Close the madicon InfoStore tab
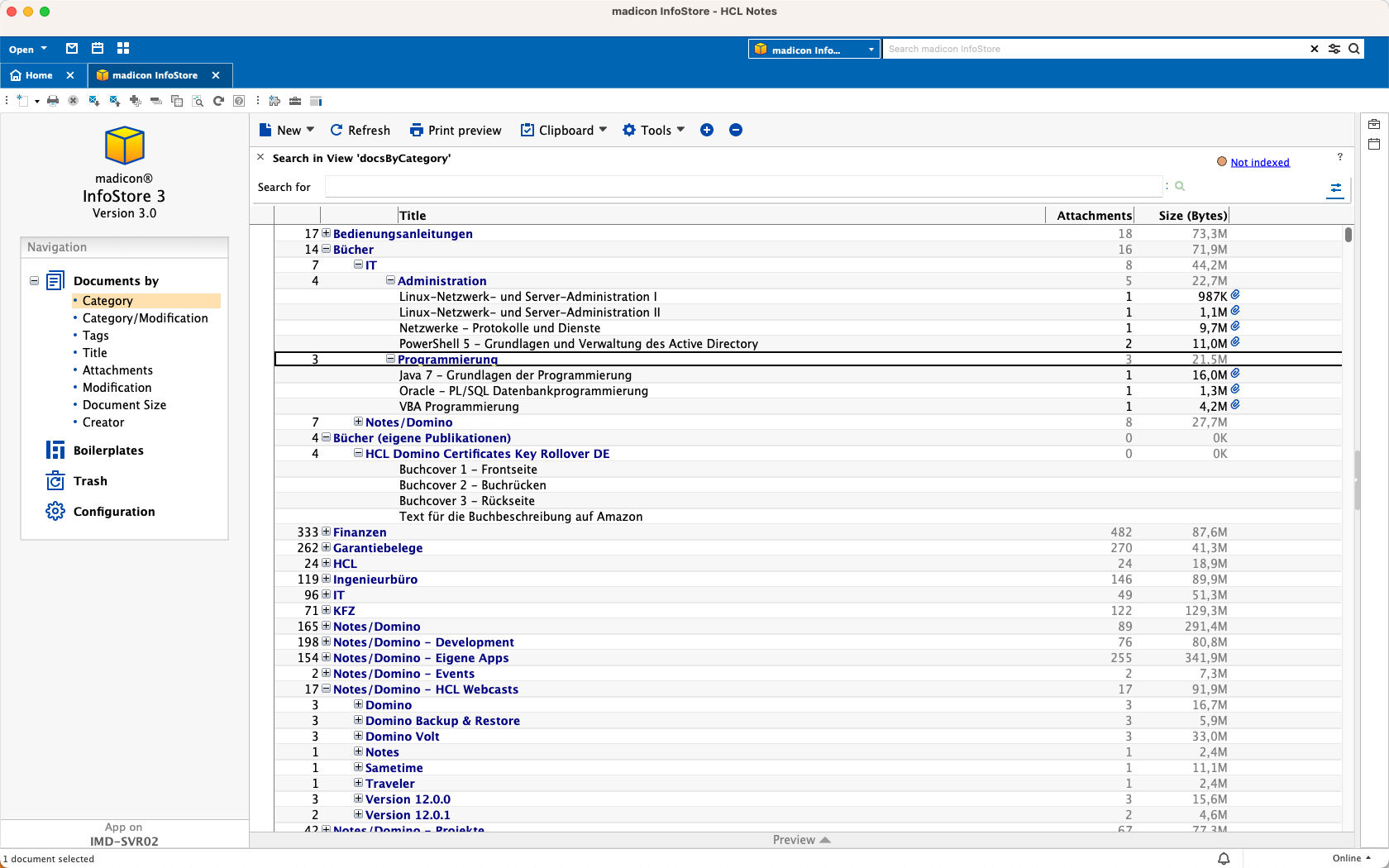 216,75
